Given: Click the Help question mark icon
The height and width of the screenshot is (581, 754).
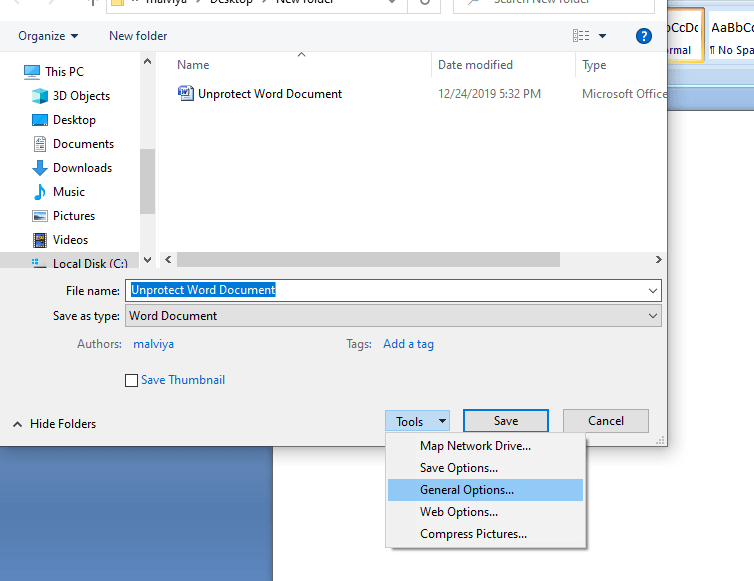Looking at the screenshot, I should coord(644,36).
